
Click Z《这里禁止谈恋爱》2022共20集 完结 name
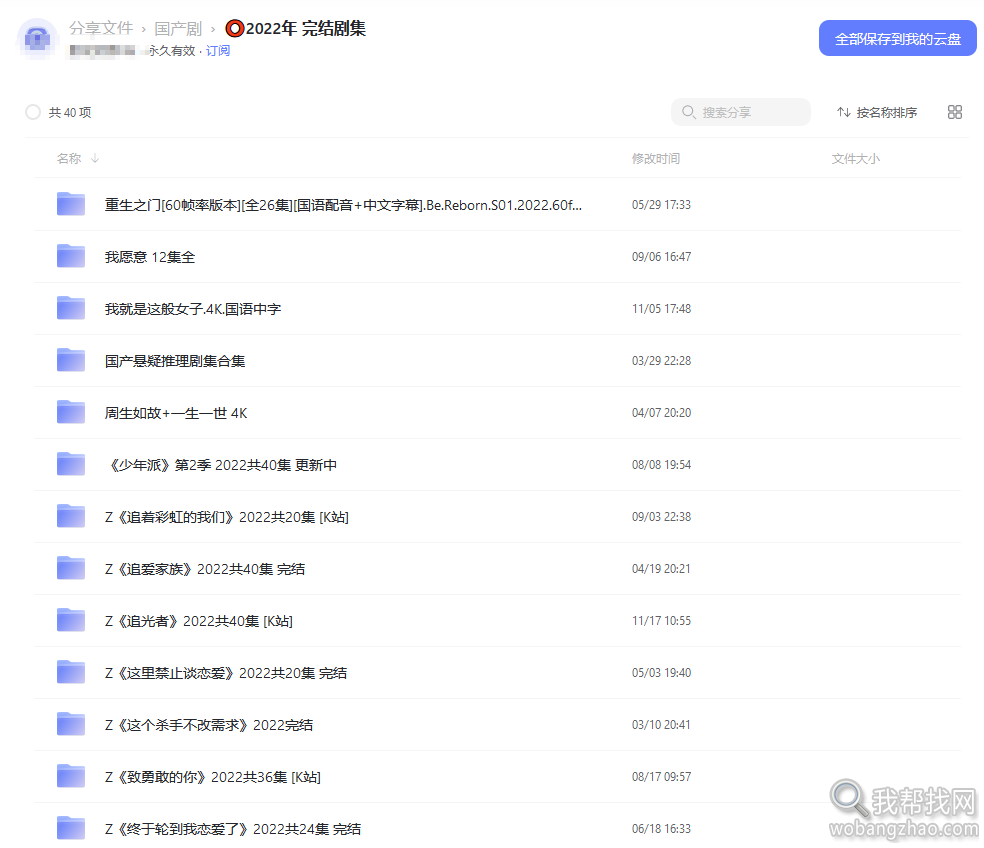pos(226,674)
